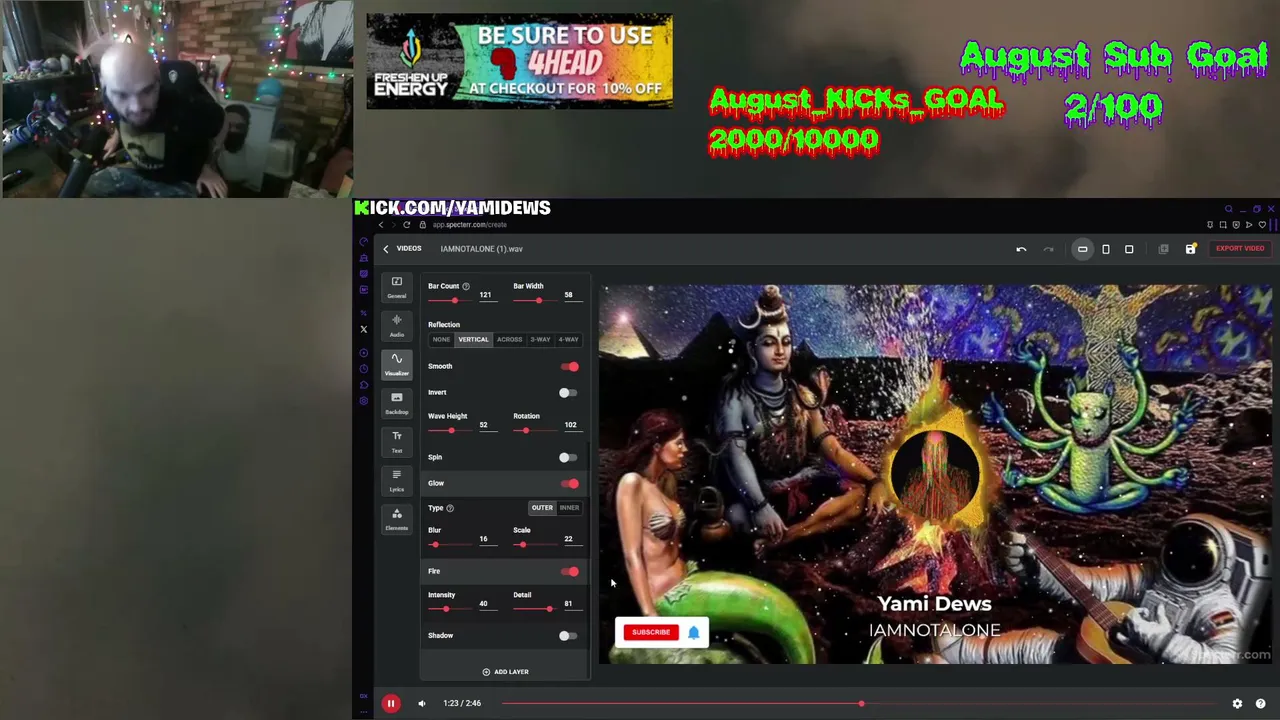Click the browser search magnifier icon
This screenshot has height=720, width=1280.
(x=1229, y=209)
